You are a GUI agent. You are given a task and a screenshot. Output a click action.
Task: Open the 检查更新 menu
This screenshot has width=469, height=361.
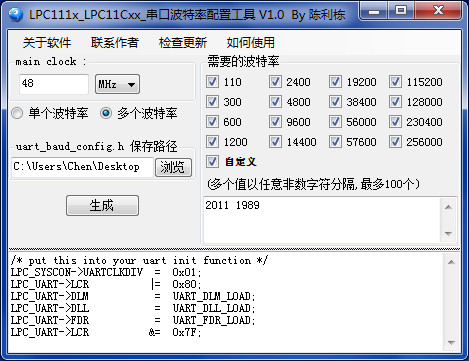pyautogui.click(x=183, y=43)
